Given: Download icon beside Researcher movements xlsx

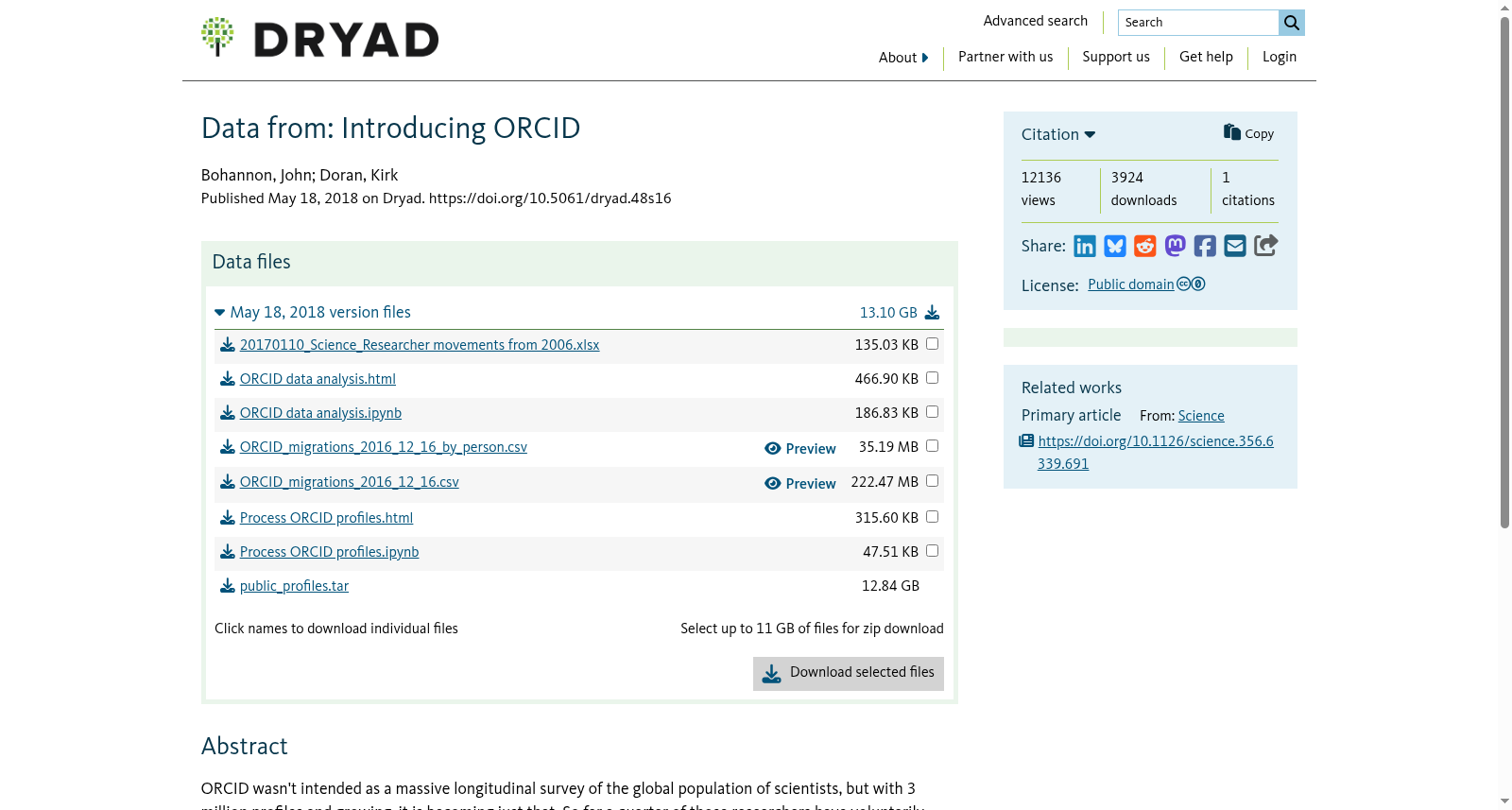Looking at the screenshot, I should point(227,345).
